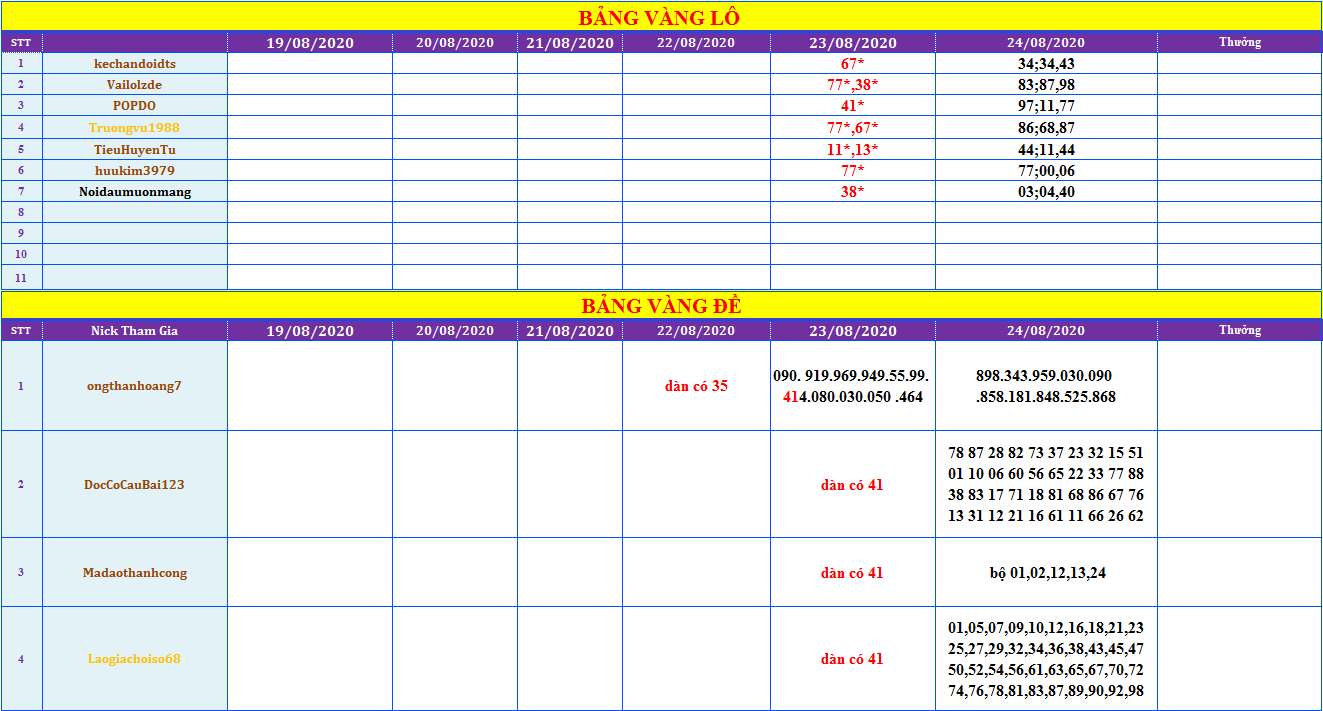Image resolution: width=1323 pixels, height=711 pixels.
Task: Click the nickname 'TieuHuyenTu'
Action: 135,149
